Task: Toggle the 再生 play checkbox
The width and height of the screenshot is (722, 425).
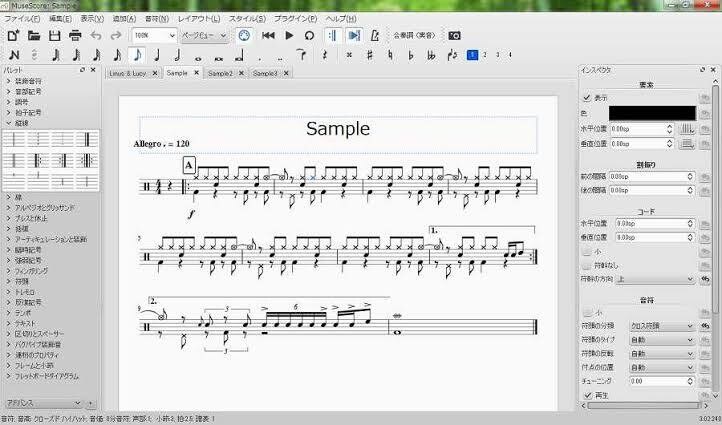Action: pyautogui.click(x=588, y=396)
